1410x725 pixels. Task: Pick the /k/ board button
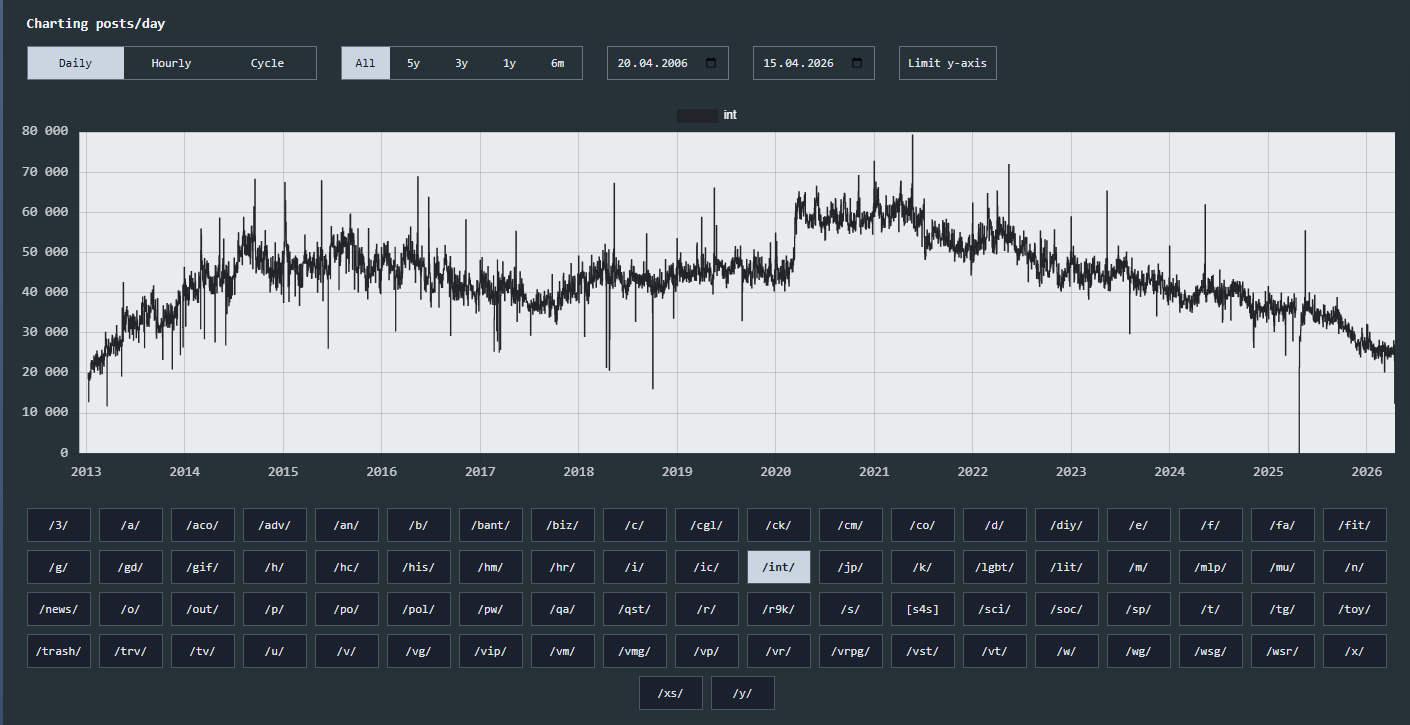924,567
